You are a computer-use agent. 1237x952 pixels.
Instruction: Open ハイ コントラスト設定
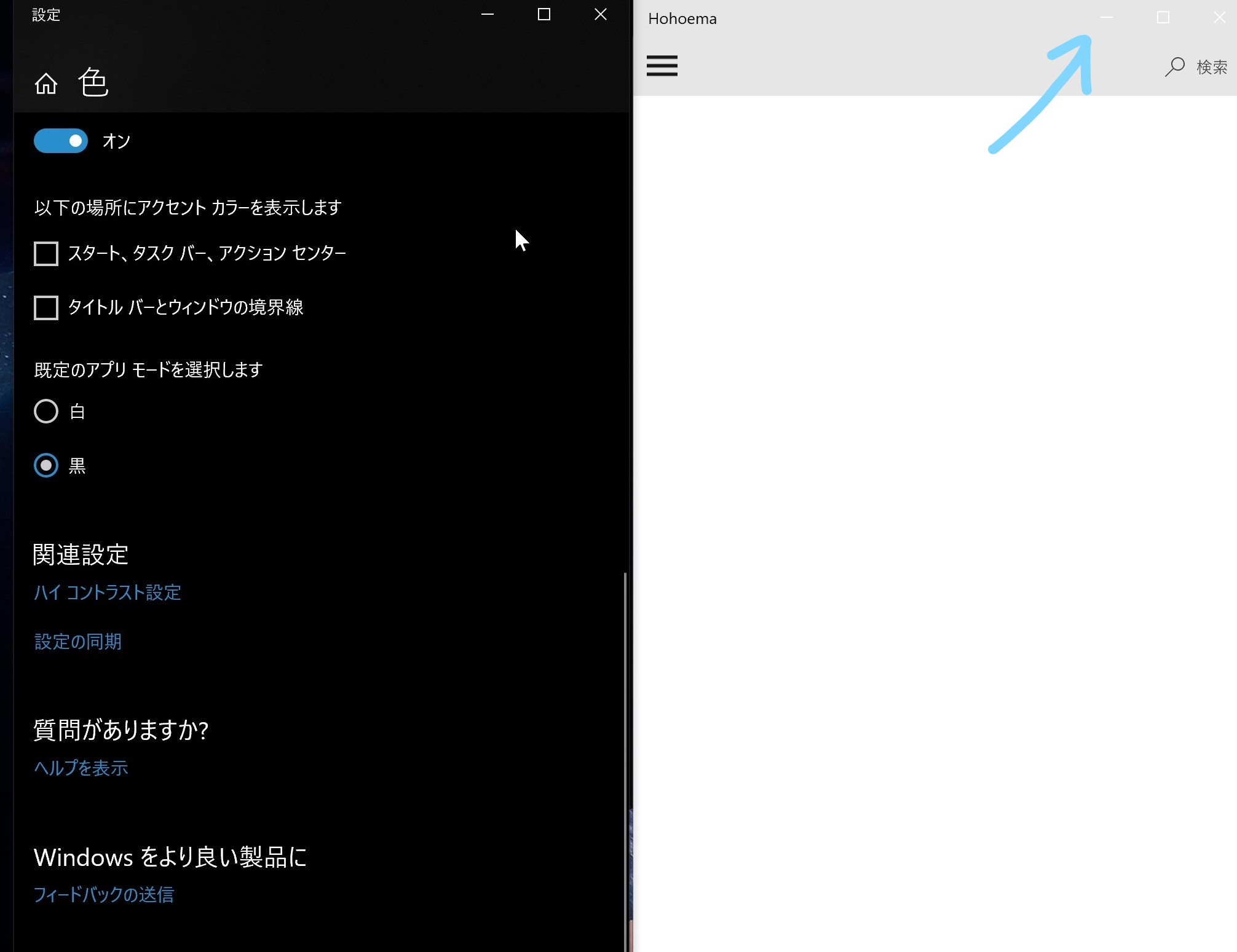coord(107,592)
